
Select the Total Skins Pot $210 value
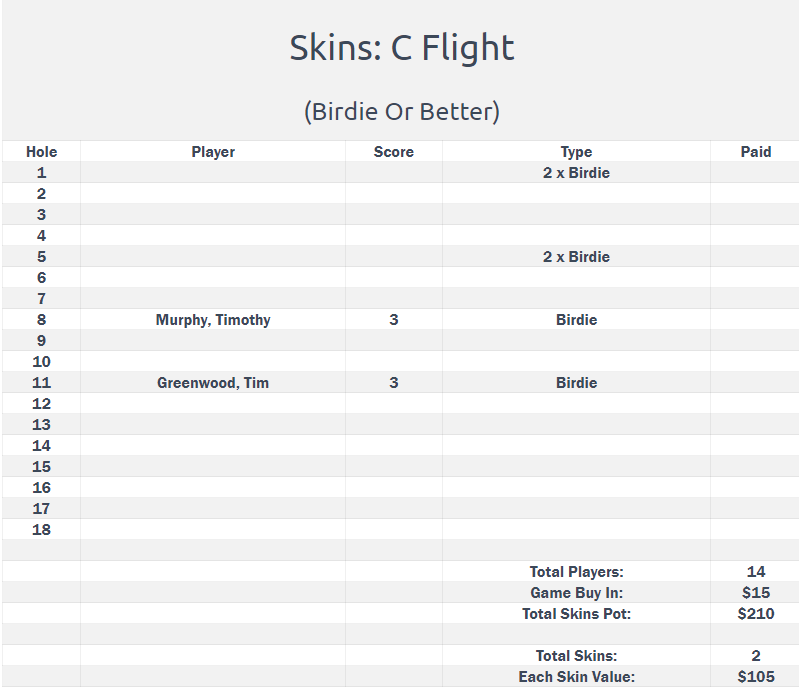pos(756,614)
